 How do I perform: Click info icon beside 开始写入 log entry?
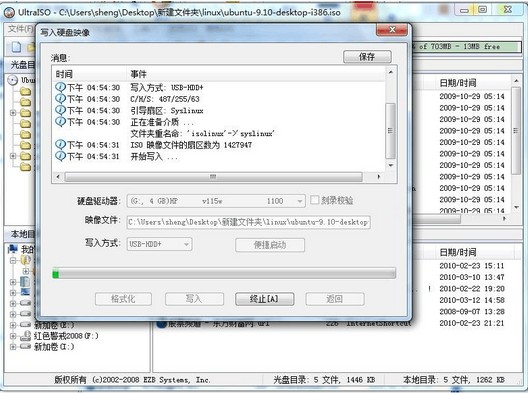[60, 156]
